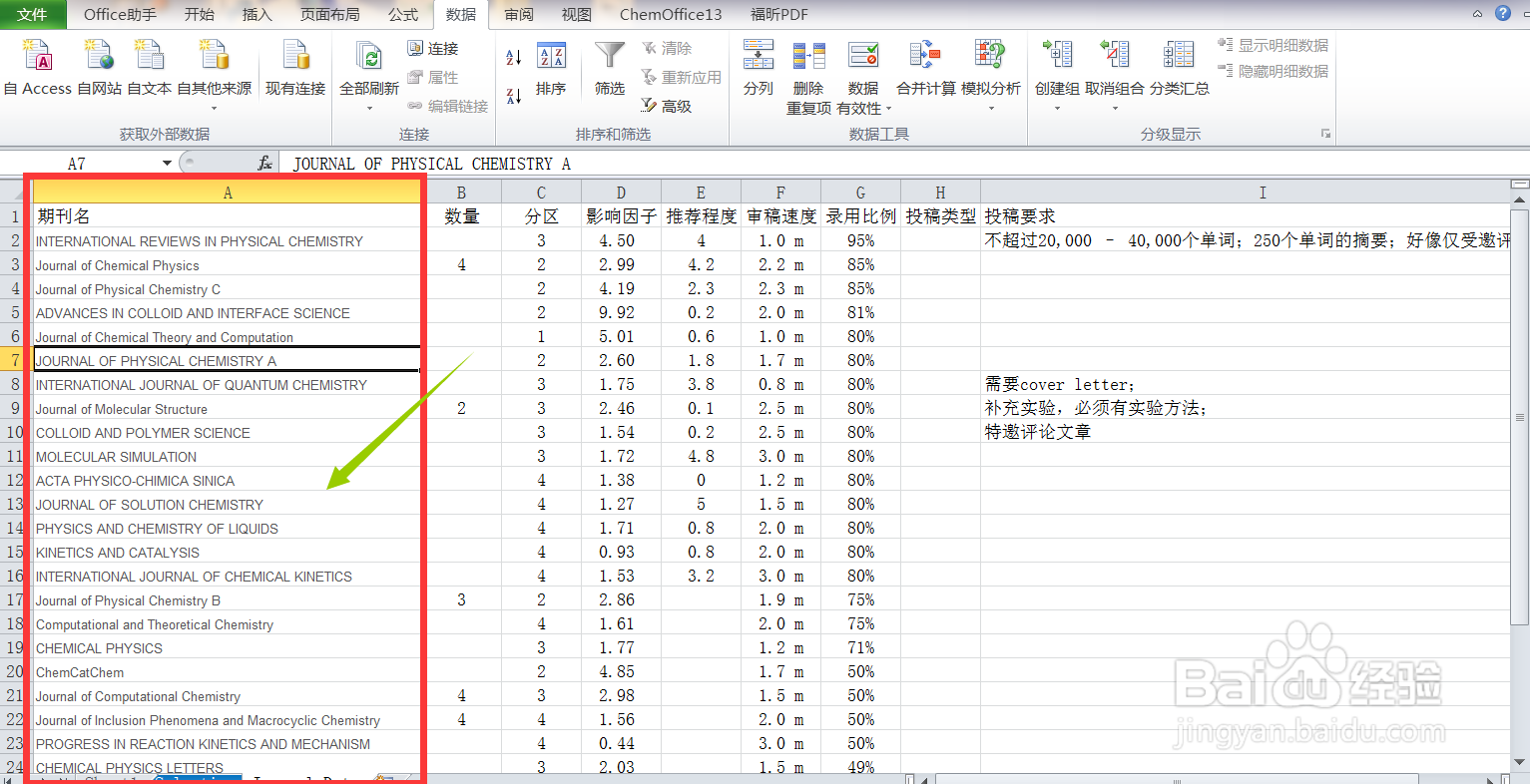Click the 高级 (Advanced) filter button

click(x=672, y=106)
